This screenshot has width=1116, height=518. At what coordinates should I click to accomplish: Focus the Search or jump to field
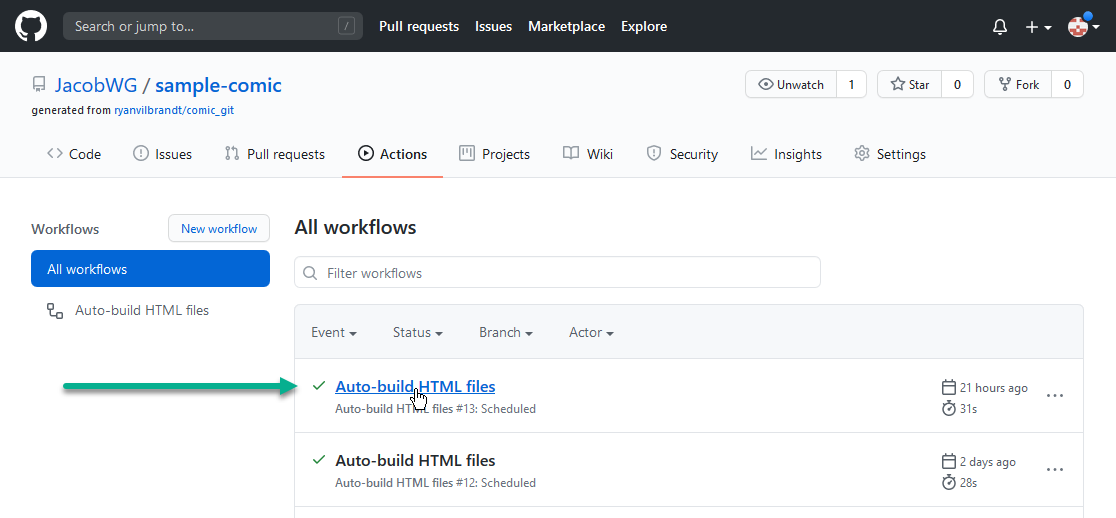click(213, 26)
